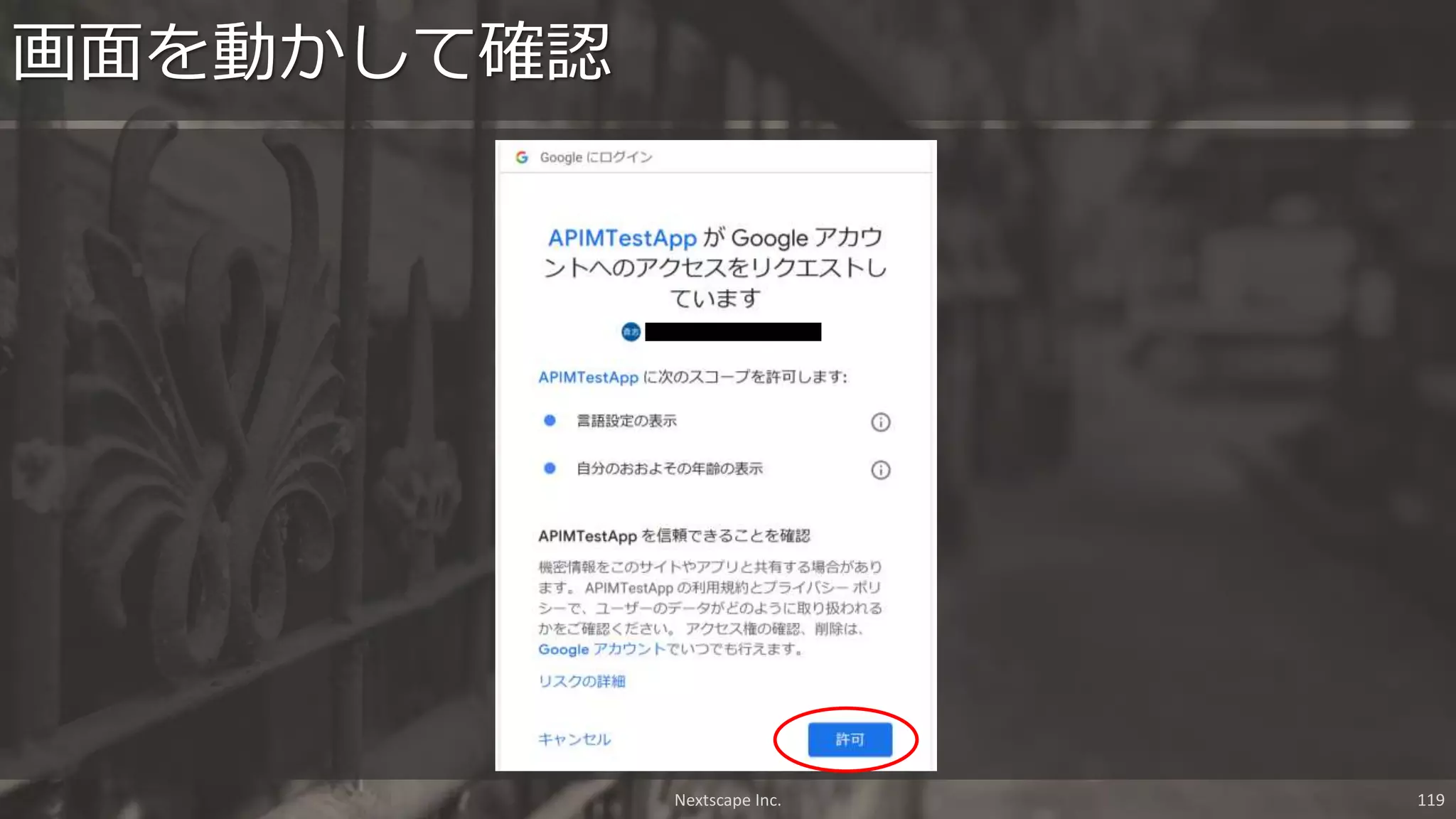Screen dimensions: 1456x819
Task: Click the Google G logo in the header
Action: point(522,157)
